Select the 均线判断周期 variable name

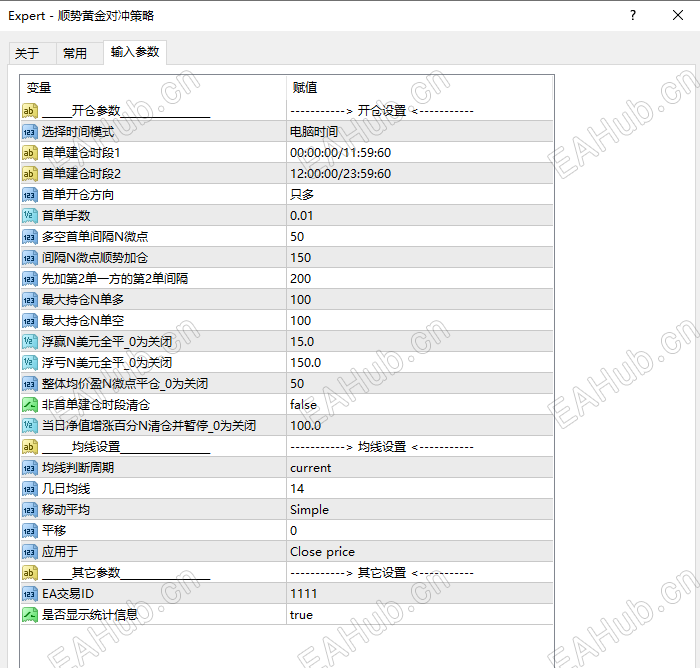point(78,468)
